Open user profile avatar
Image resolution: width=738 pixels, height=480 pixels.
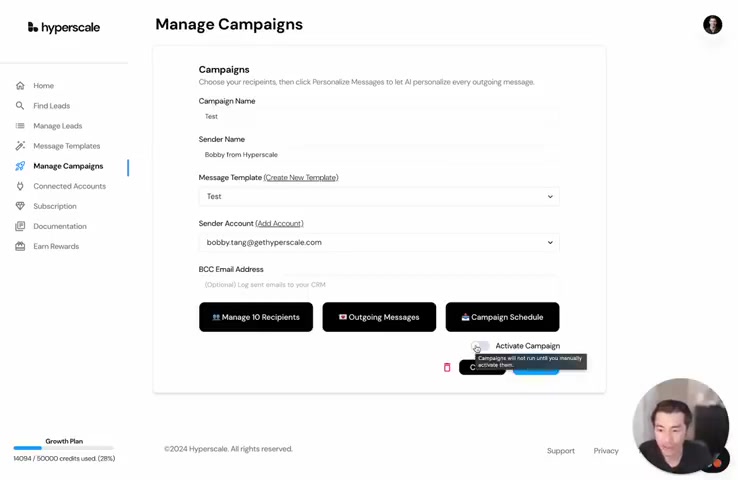pyautogui.click(x=712, y=24)
